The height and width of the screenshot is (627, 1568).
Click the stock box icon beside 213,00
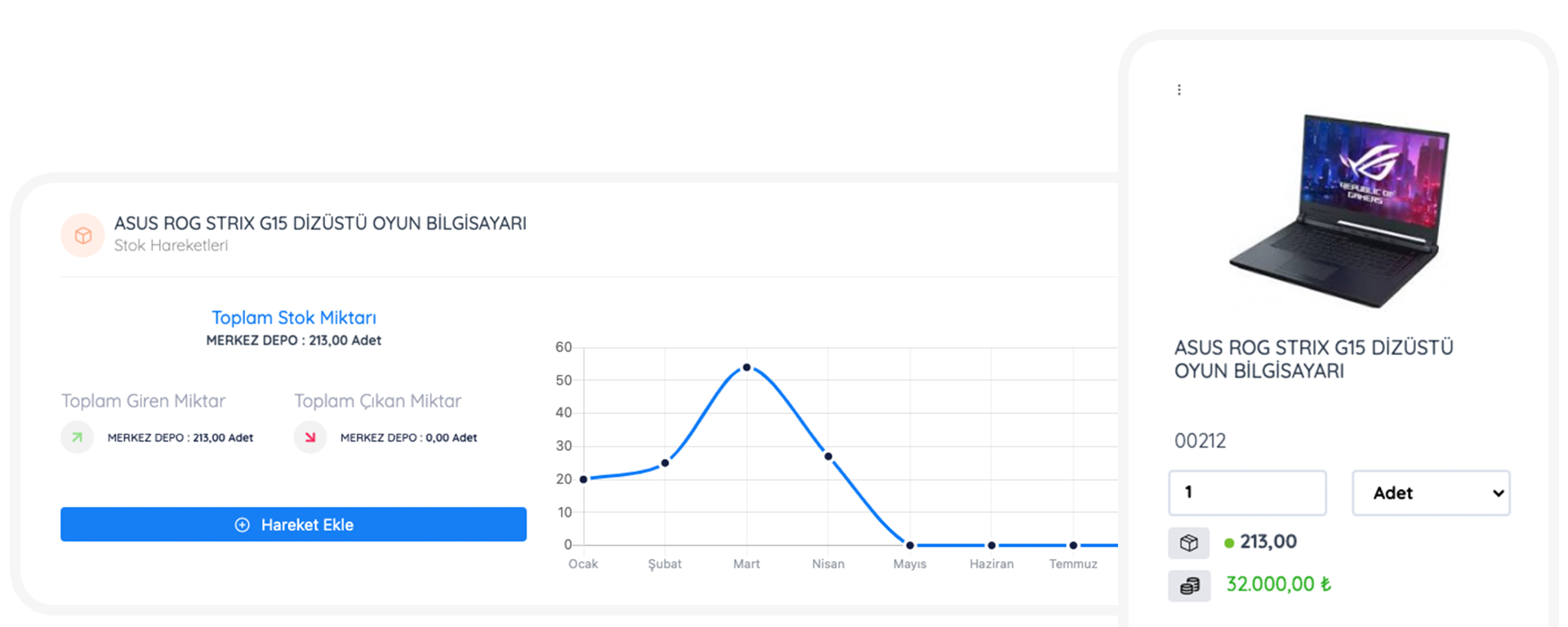[1188, 543]
